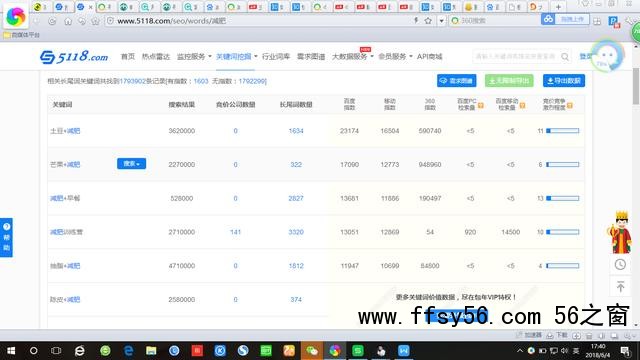Click the left side help tab
Image resolution: width=640 pixels, height=360 pixels.
click(6, 238)
